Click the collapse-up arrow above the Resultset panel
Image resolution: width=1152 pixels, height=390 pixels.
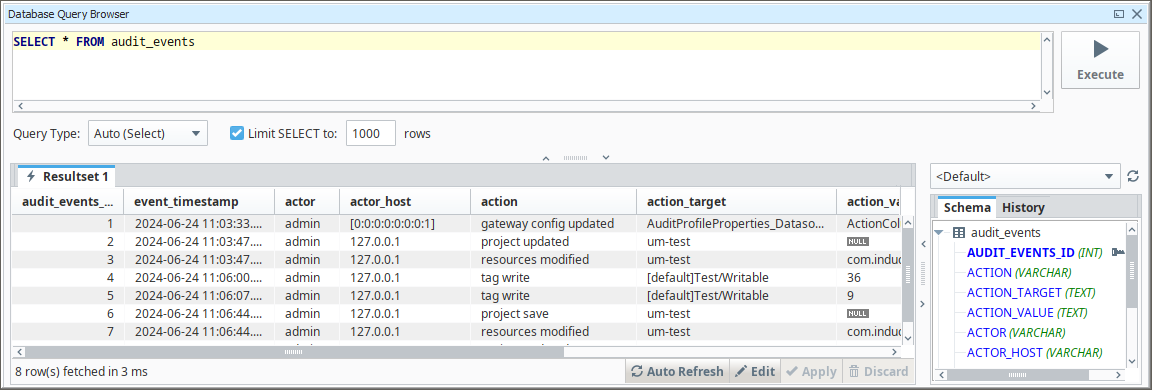545,157
